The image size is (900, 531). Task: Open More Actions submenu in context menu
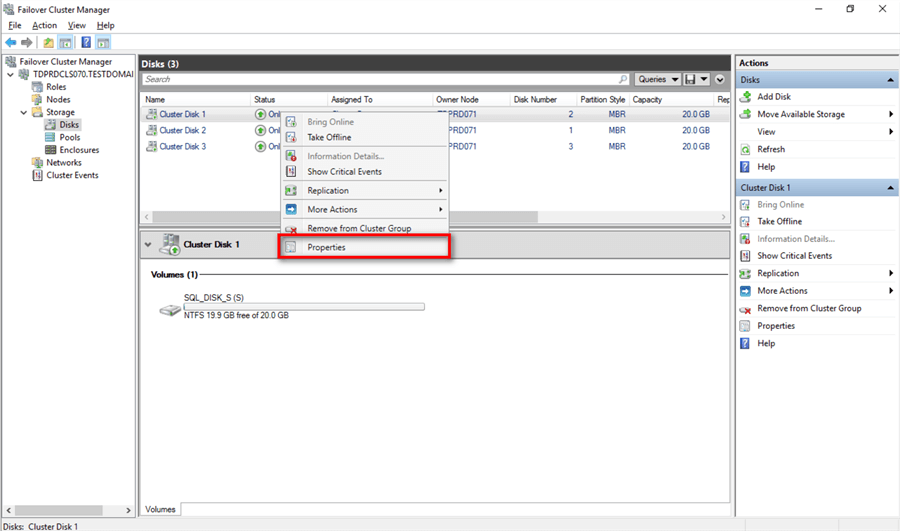click(x=332, y=209)
